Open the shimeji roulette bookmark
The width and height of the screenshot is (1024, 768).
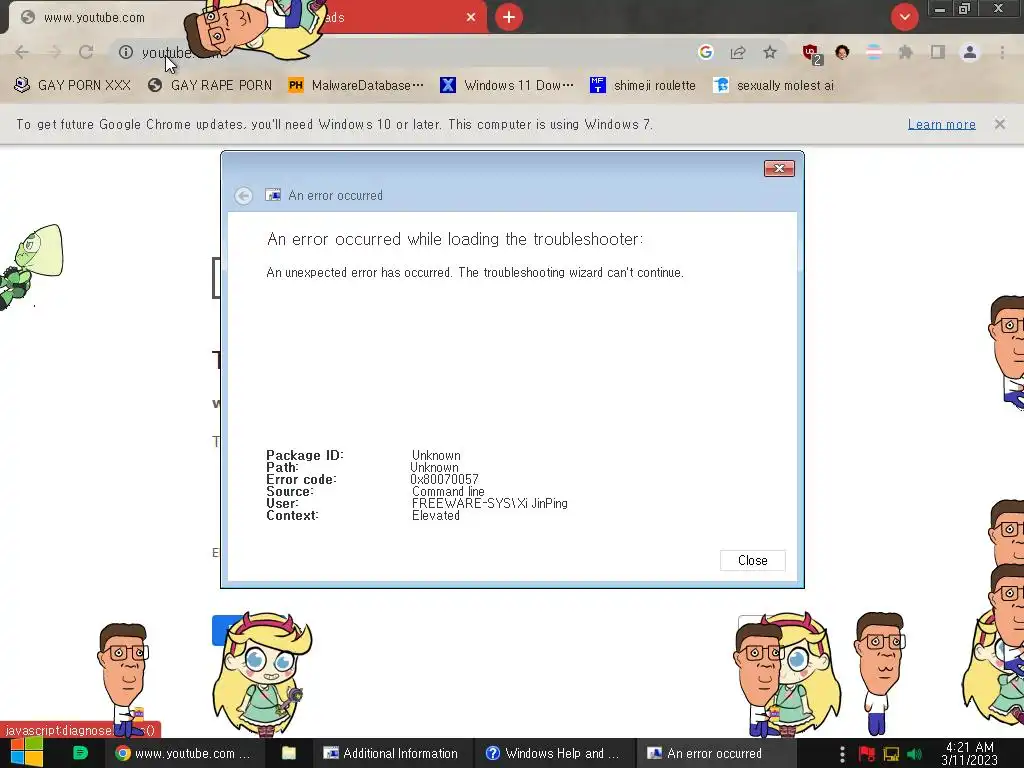pos(643,86)
